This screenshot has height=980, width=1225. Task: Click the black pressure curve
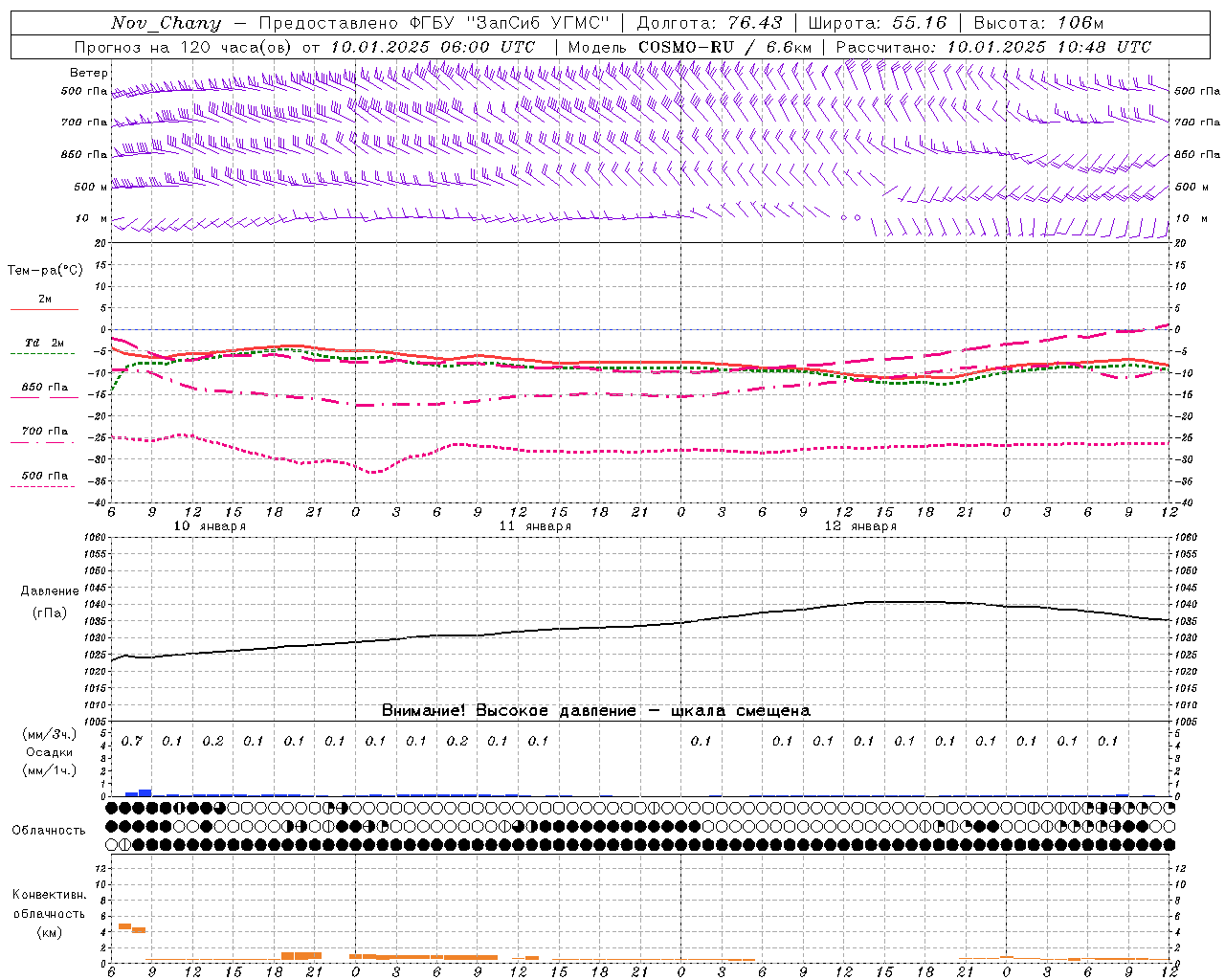click(x=641, y=625)
